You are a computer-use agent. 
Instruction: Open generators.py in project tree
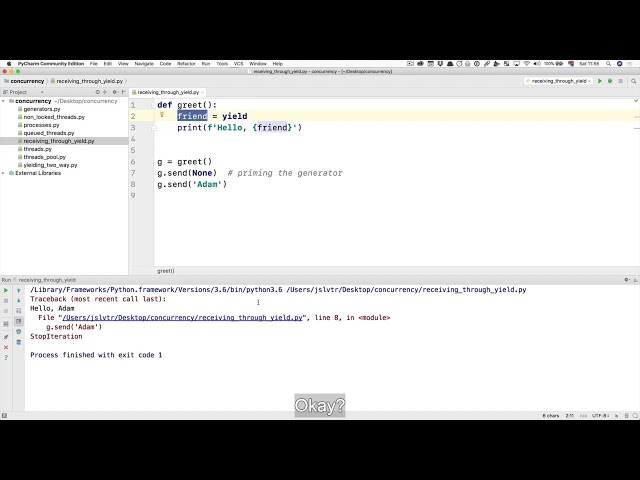42,109
